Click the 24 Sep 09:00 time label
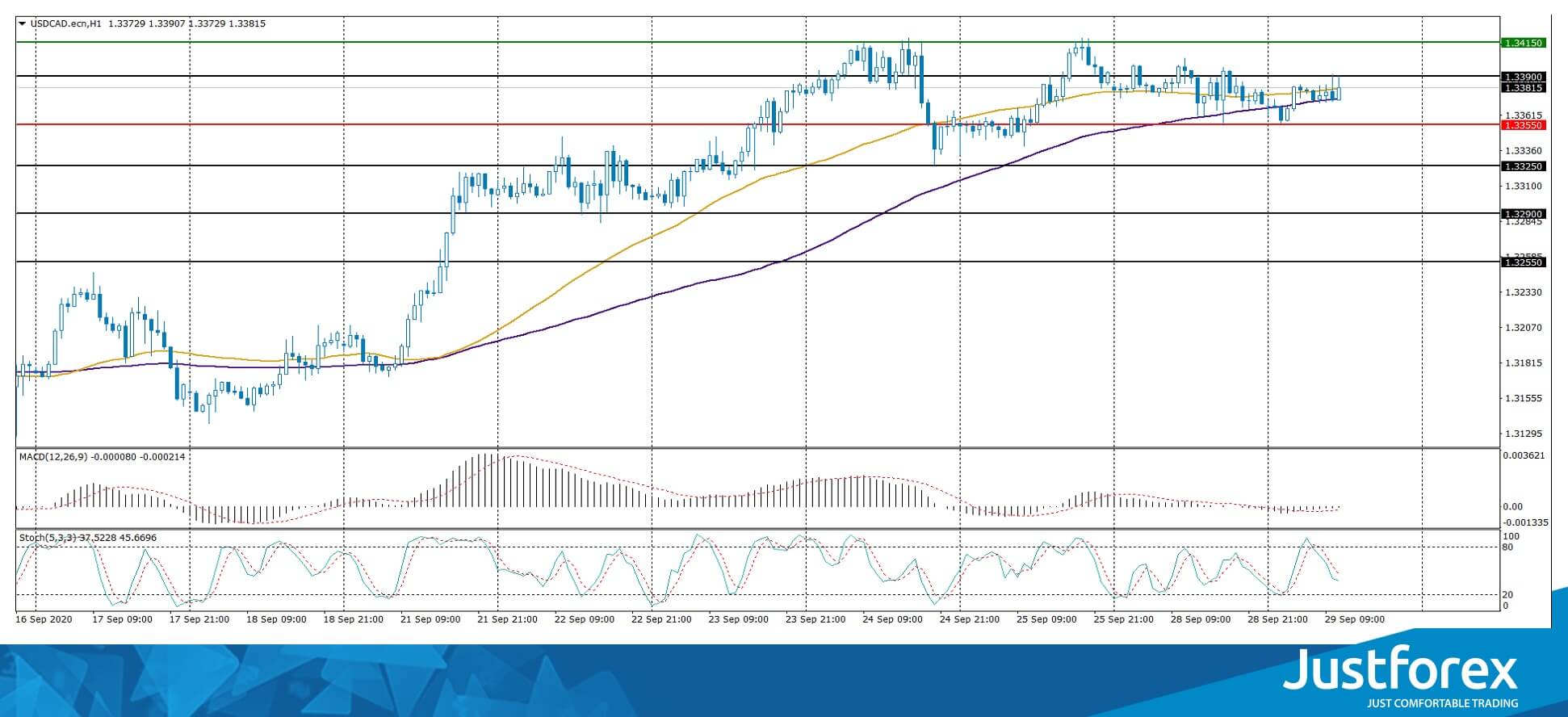The image size is (1568, 717). (892, 620)
